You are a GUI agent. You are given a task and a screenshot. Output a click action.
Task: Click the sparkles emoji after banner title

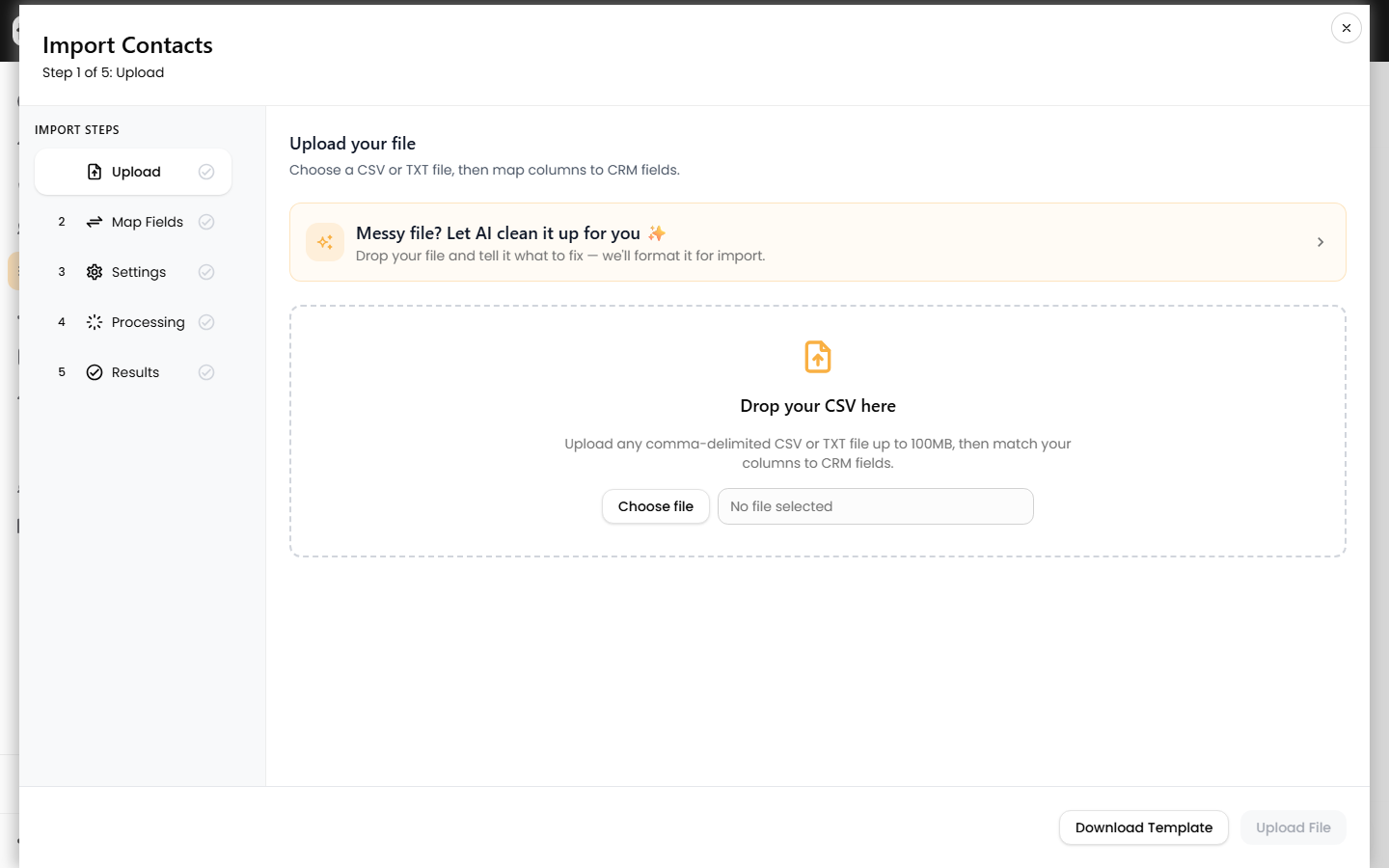click(657, 233)
